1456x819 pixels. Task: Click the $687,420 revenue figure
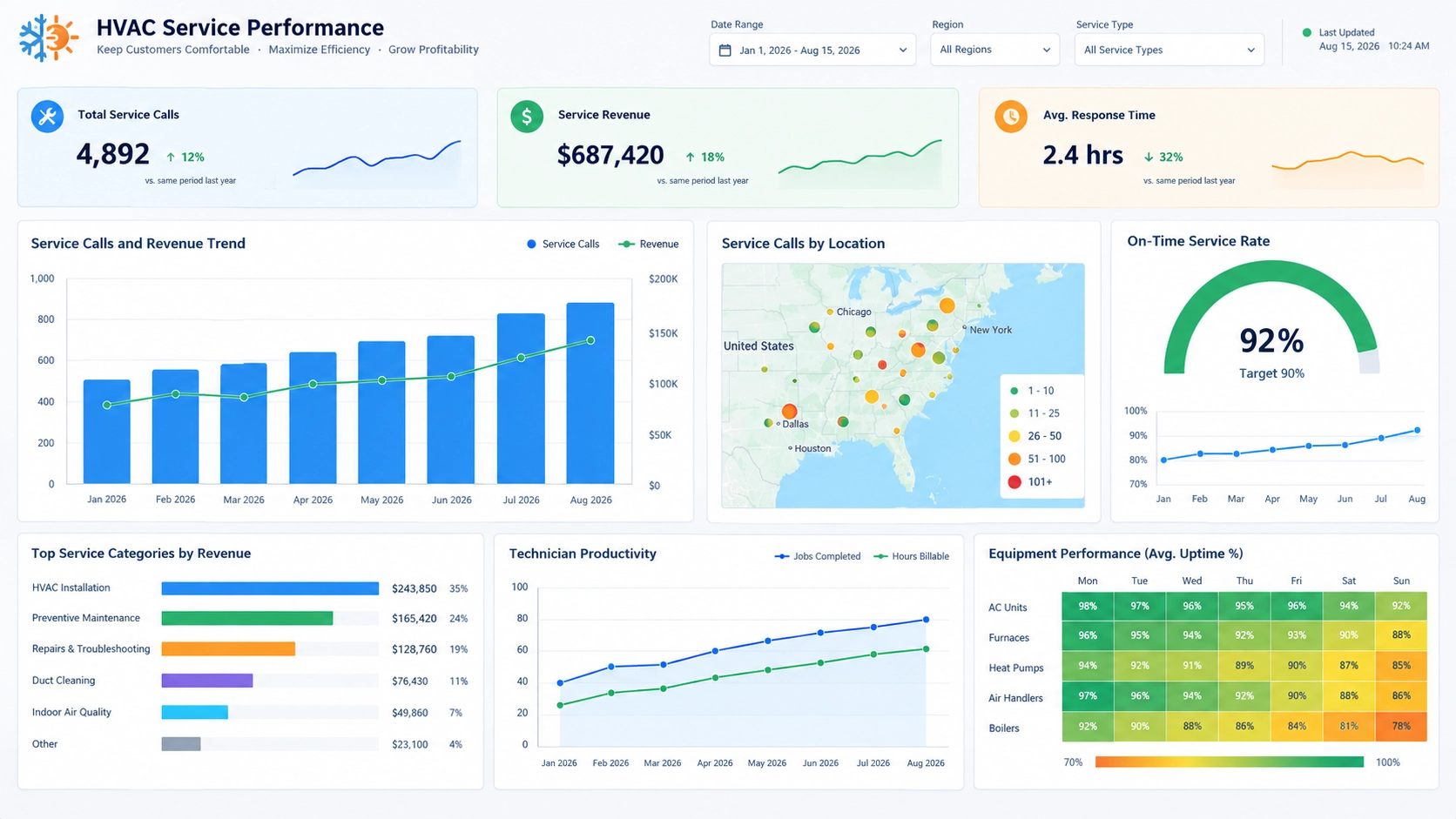pyautogui.click(x=610, y=156)
